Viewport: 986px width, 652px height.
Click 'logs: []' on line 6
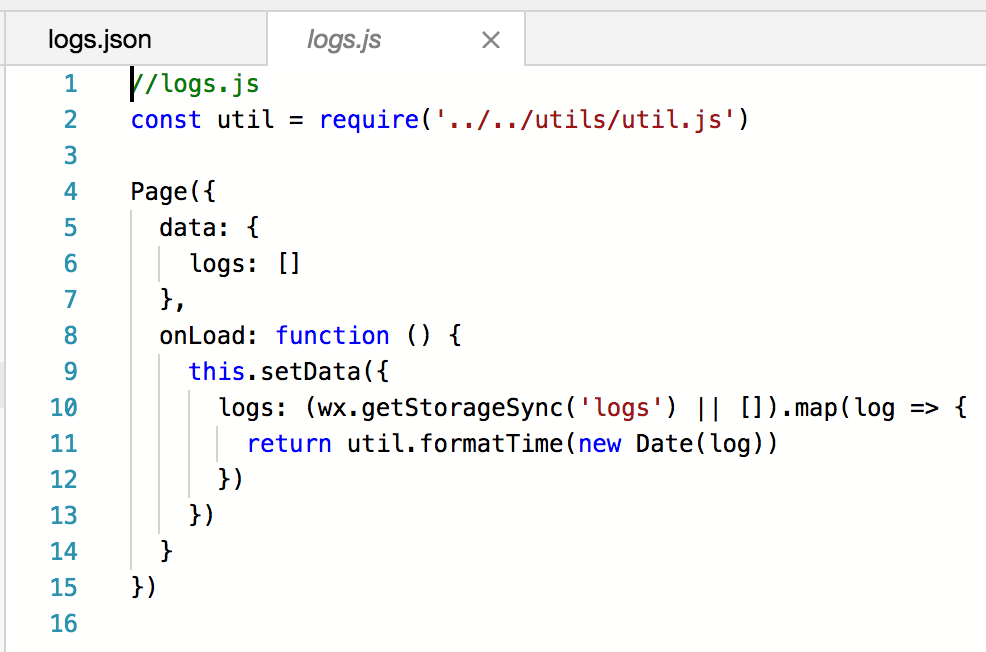245,263
